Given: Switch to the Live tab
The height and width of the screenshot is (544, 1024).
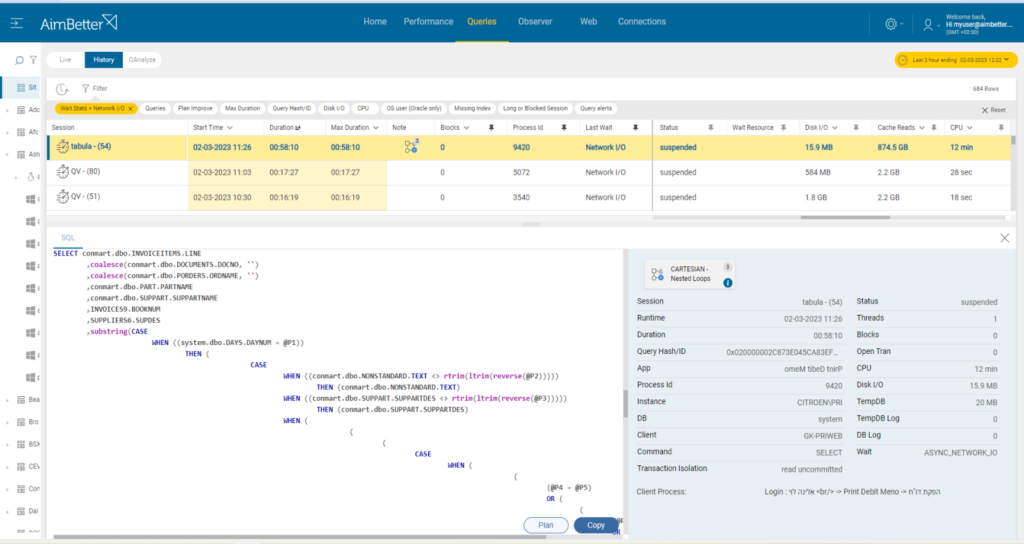Looking at the screenshot, I should coord(65,60).
